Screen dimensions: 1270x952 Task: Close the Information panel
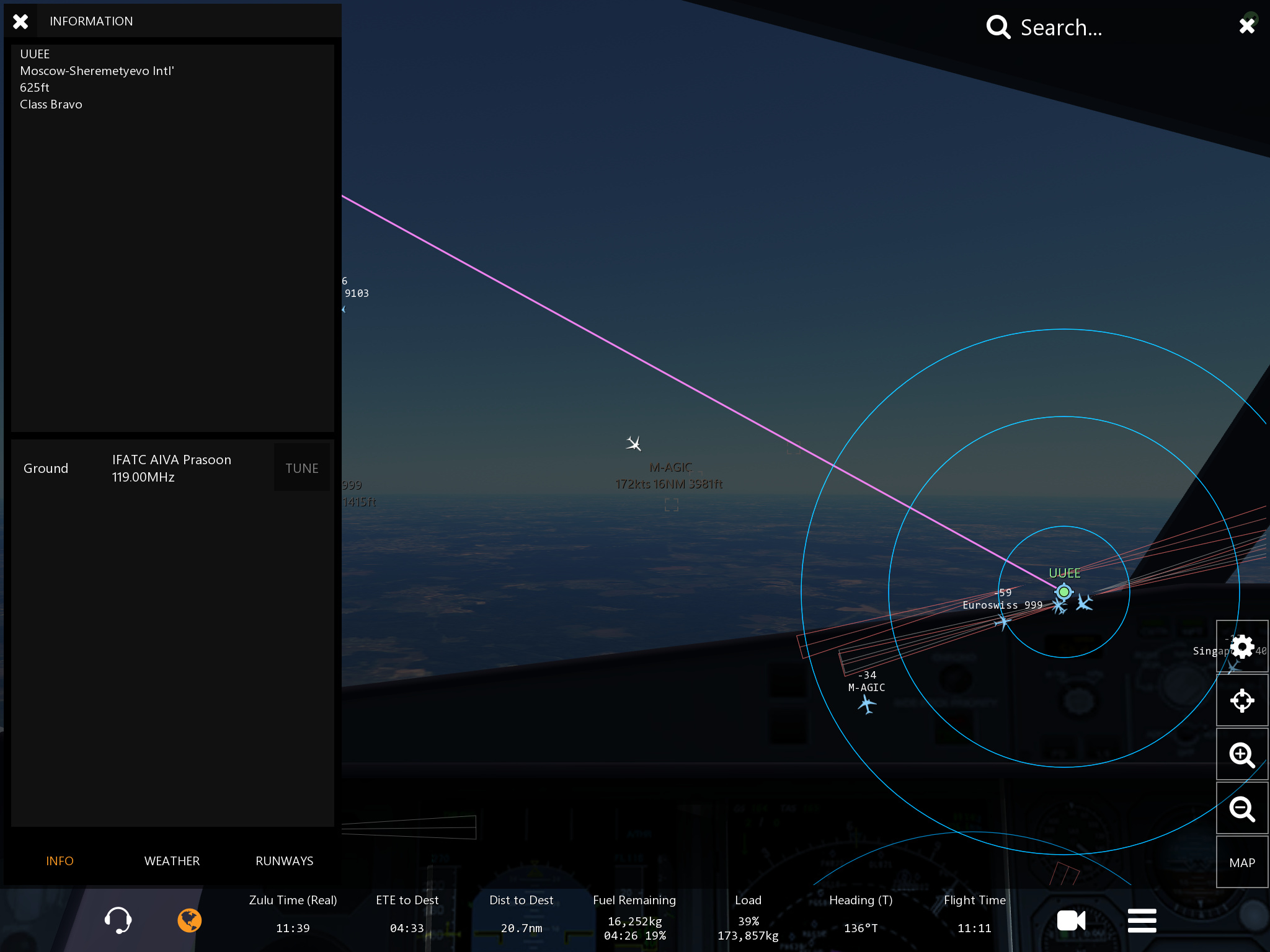[20, 22]
